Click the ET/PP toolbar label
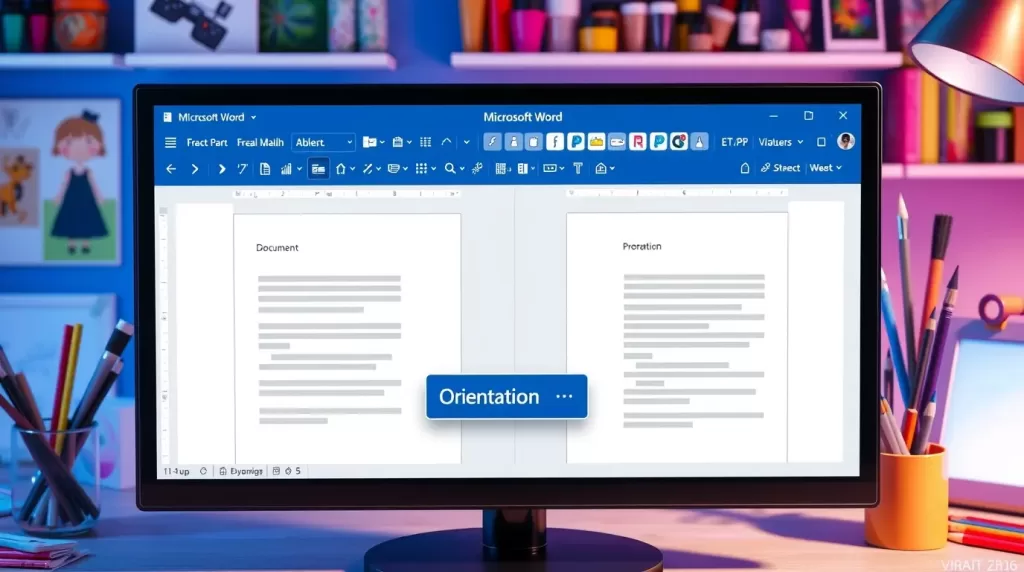The height and width of the screenshot is (572, 1024). [735, 142]
